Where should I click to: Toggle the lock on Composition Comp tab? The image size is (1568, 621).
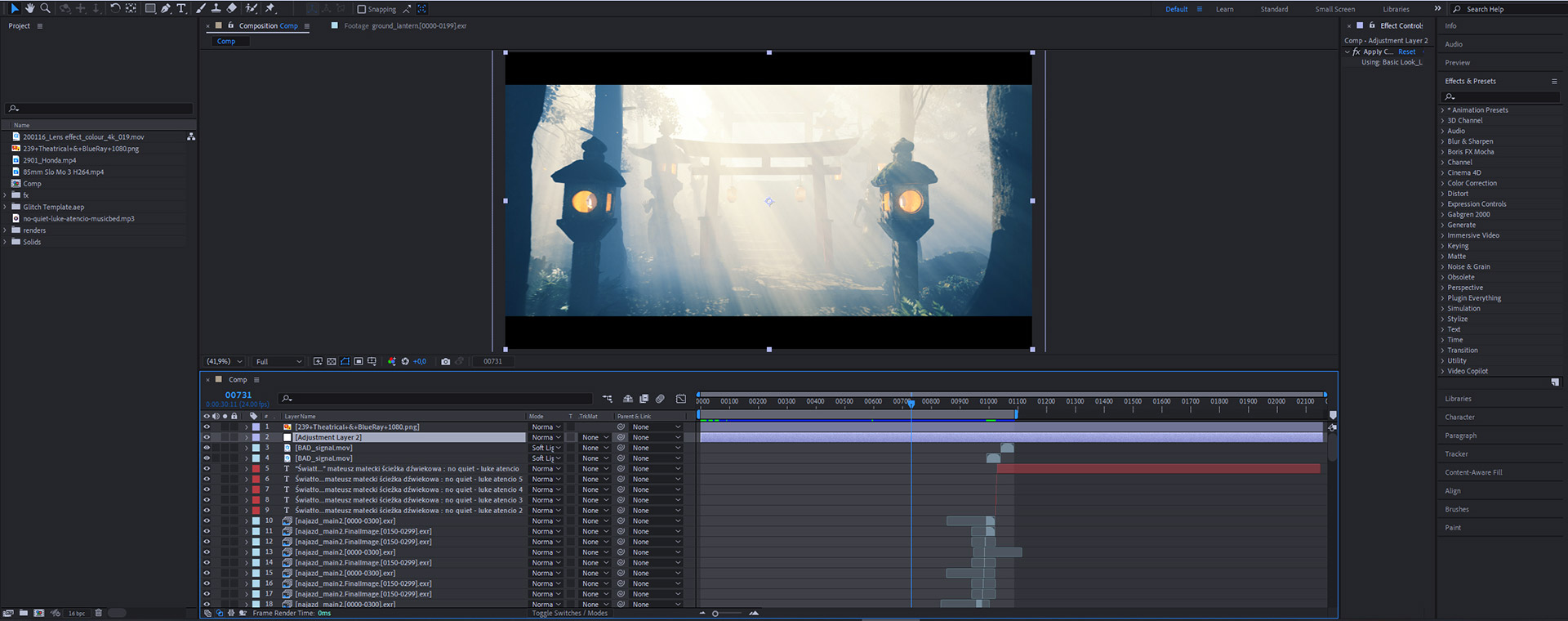231,25
